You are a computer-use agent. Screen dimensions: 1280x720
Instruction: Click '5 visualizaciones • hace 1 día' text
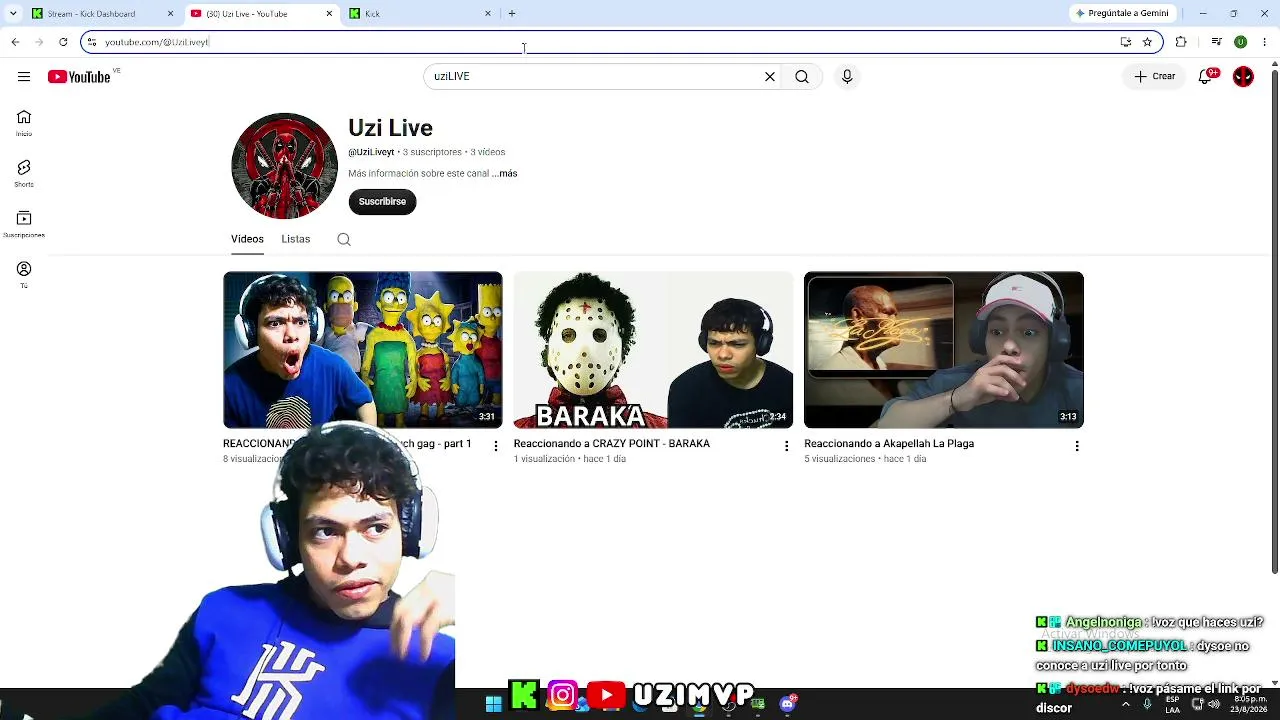pyautogui.click(x=865, y=459)
